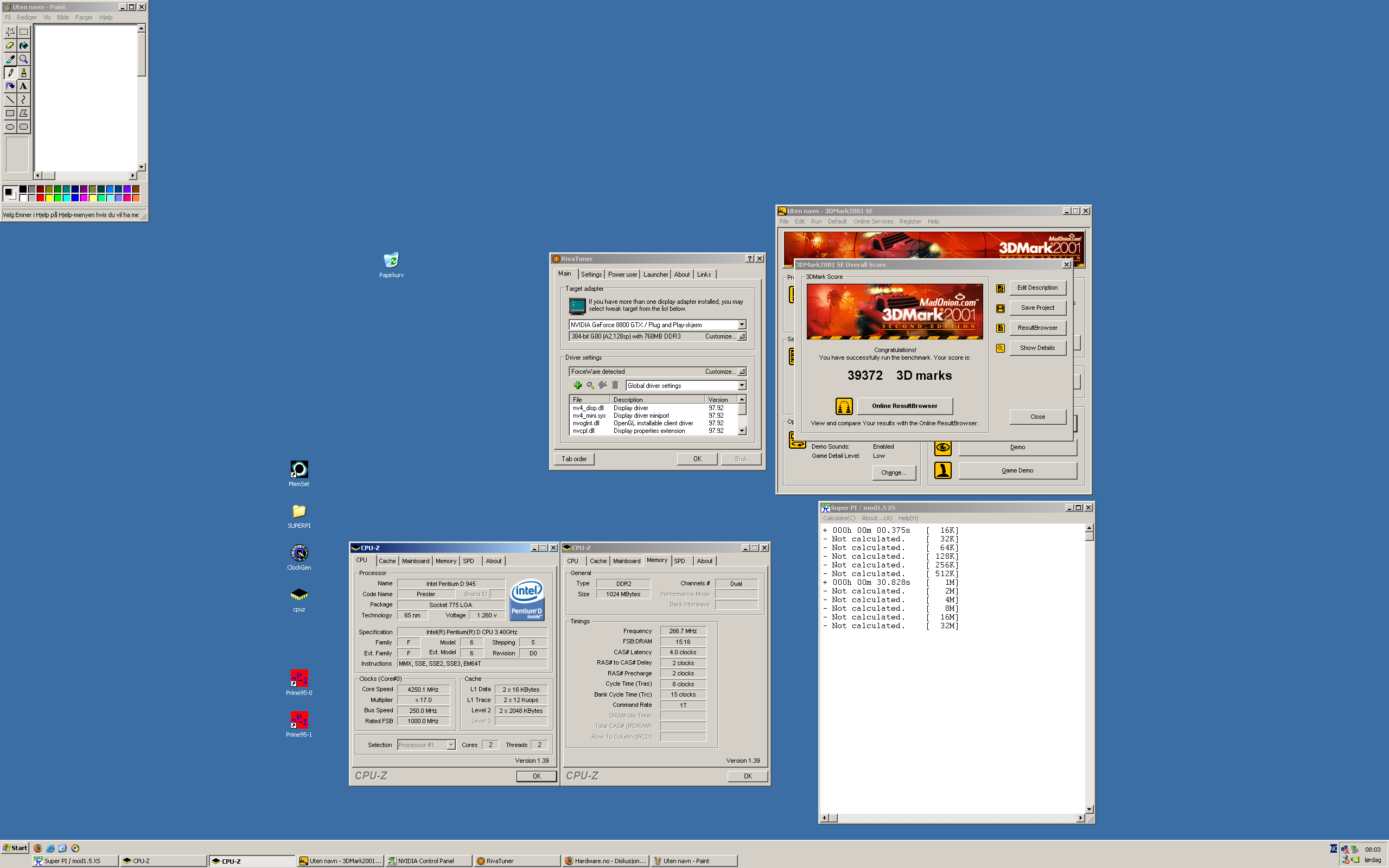Choose the Polygon shape tool
1389x868 pixels.
coord(23,114)
